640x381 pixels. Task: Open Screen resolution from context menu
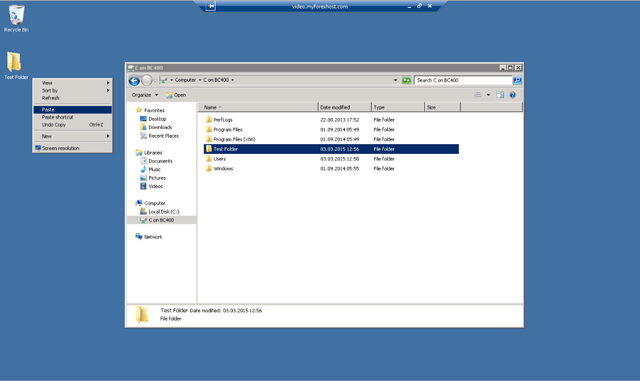72,148
